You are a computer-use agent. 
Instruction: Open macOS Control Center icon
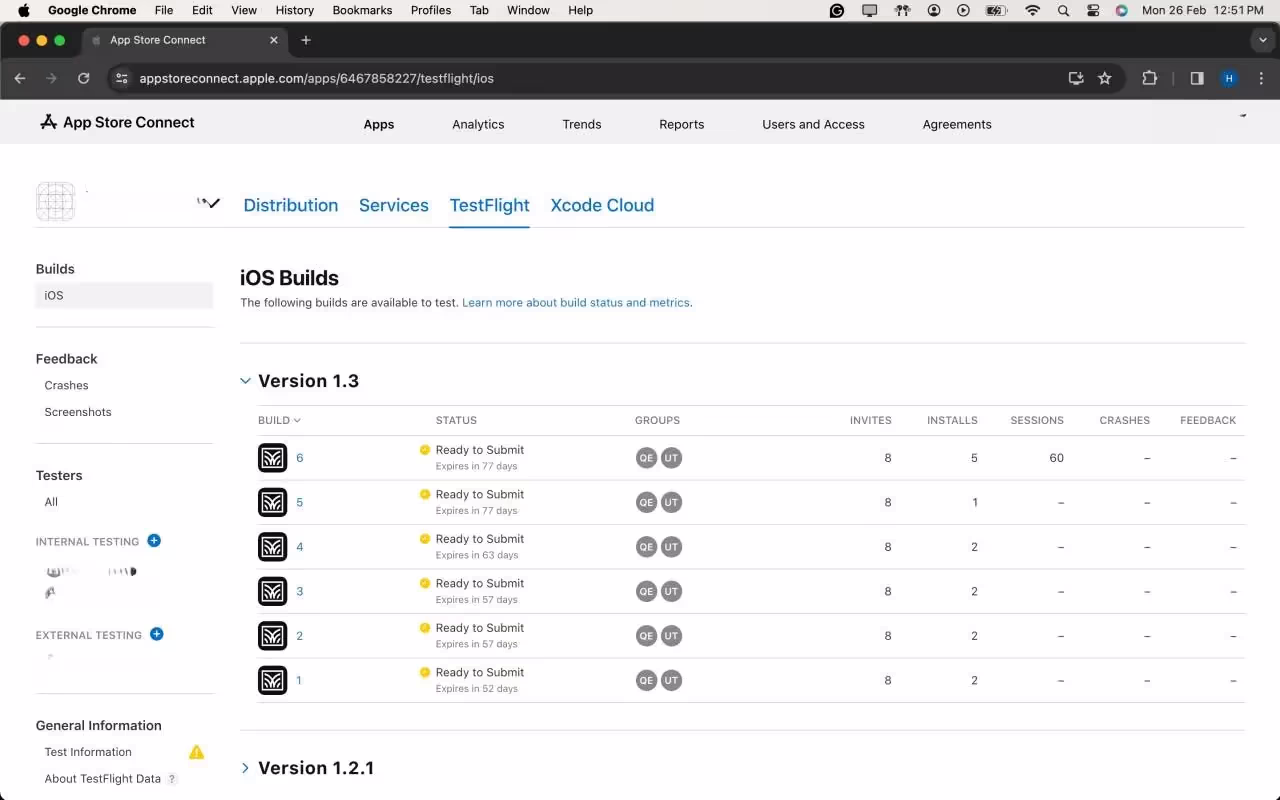click(x=1093, y=10)
